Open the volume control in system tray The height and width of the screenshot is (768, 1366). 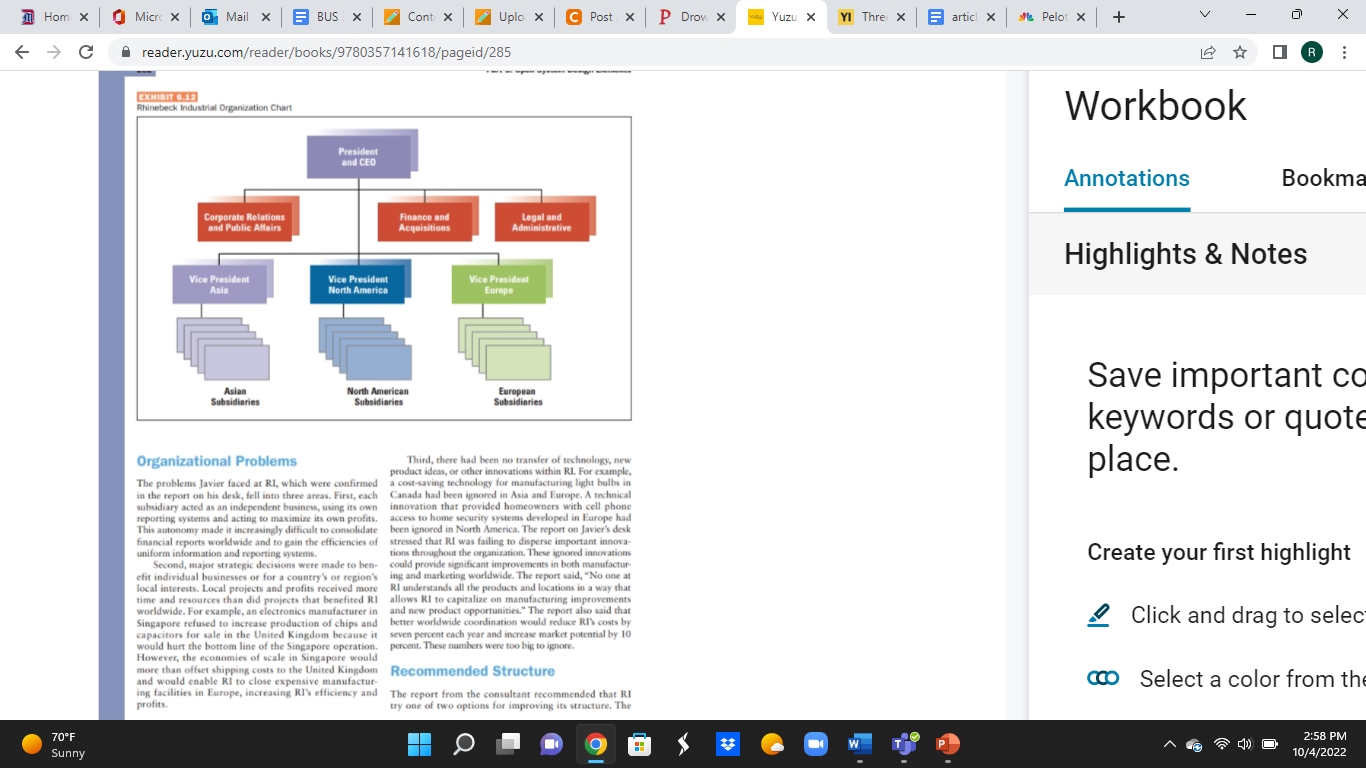click(x=1245, y=744)
